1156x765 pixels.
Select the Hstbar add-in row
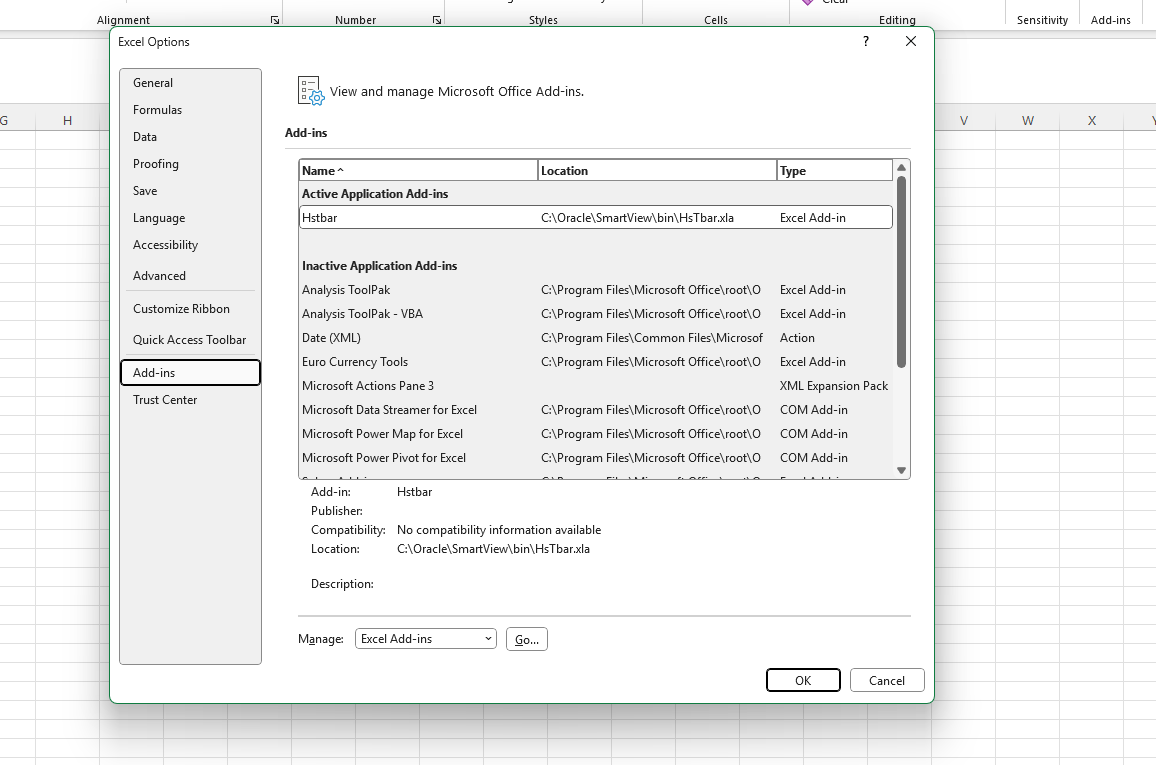[x=596, y=217]
